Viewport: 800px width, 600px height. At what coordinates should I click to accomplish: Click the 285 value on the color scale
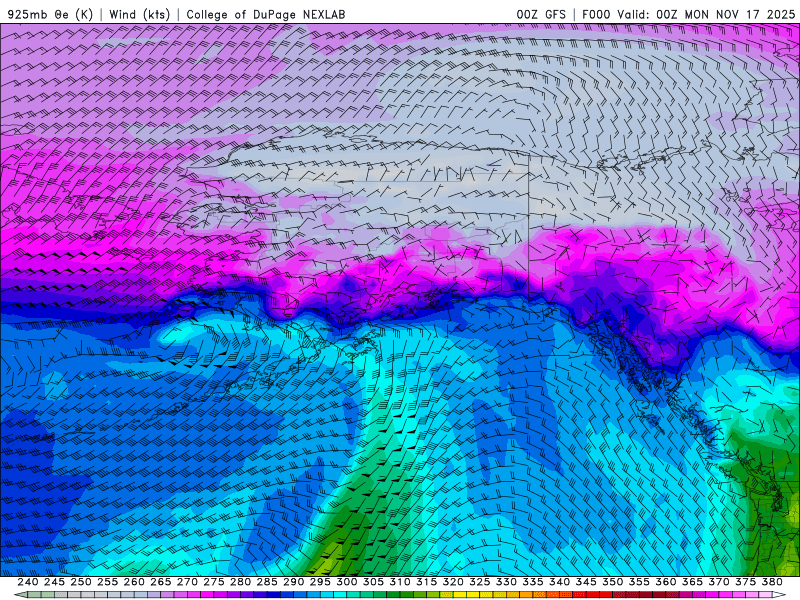tap(267, 582)
